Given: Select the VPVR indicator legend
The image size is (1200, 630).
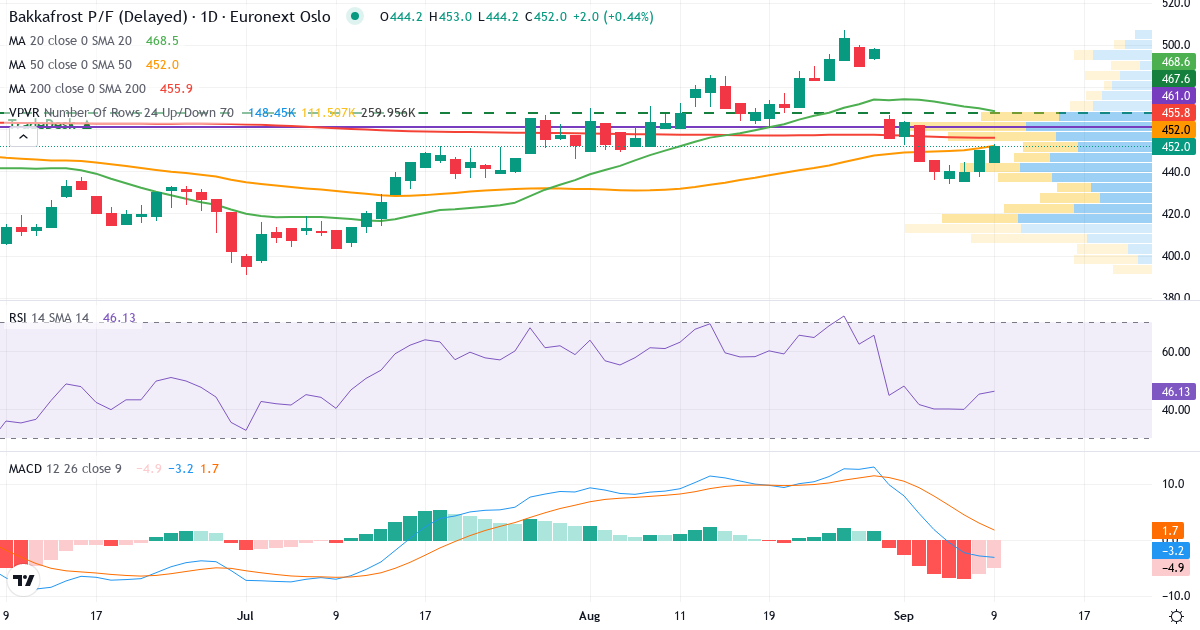Looking at the screenshot, I should coord(121,113).
